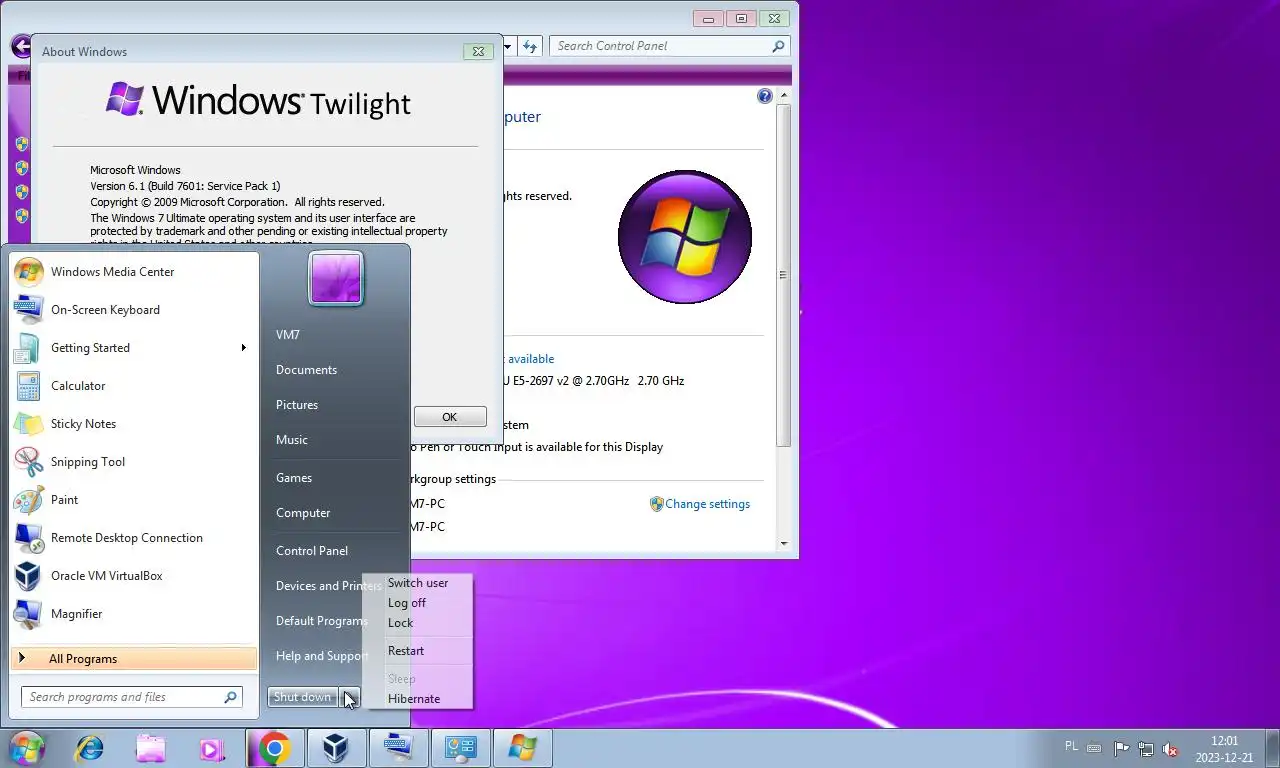The height and width of the screenshot is (768, 1280).
Task: Open Computer from Start menu
Action: (303, 513)
